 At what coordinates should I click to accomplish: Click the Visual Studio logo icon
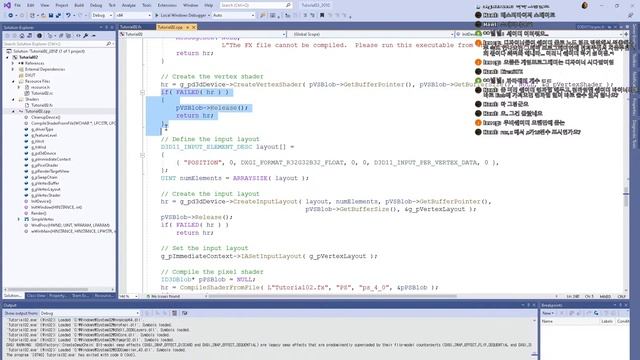[7, 5]
